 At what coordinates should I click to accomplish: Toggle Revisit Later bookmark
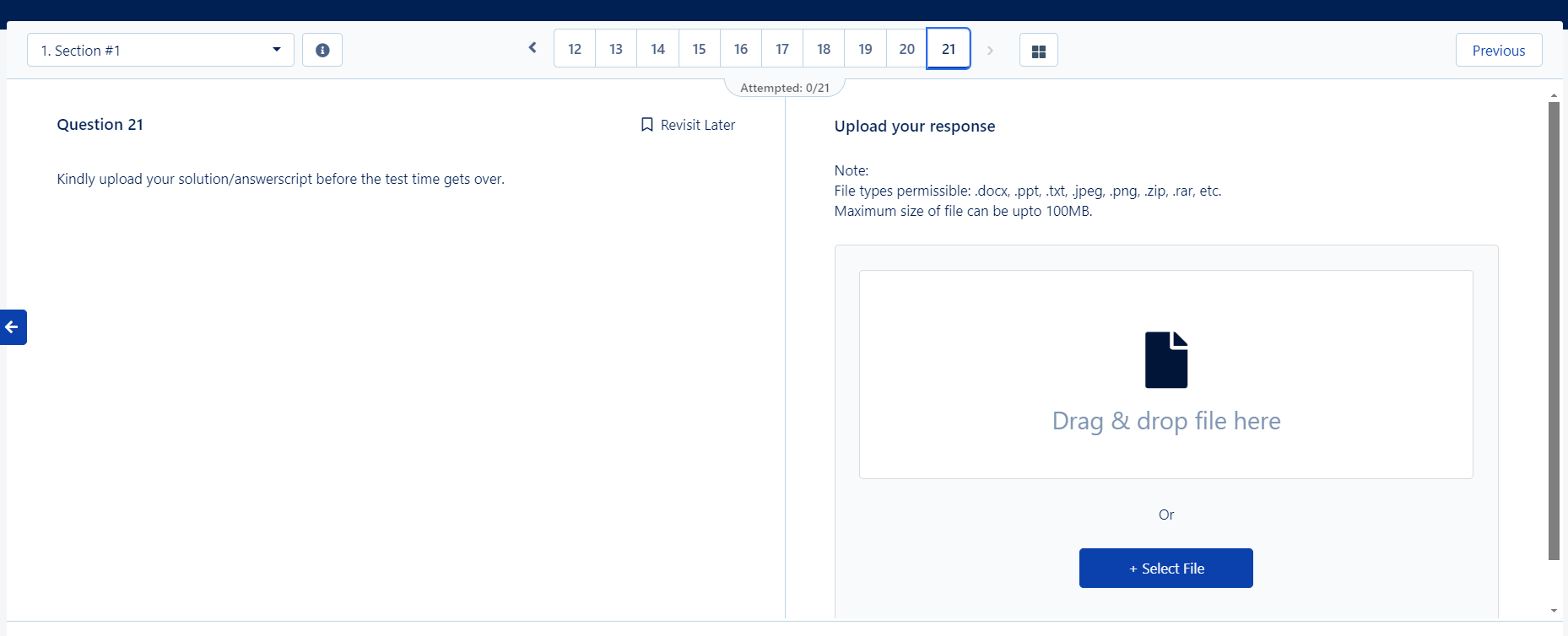coord(688,125)
